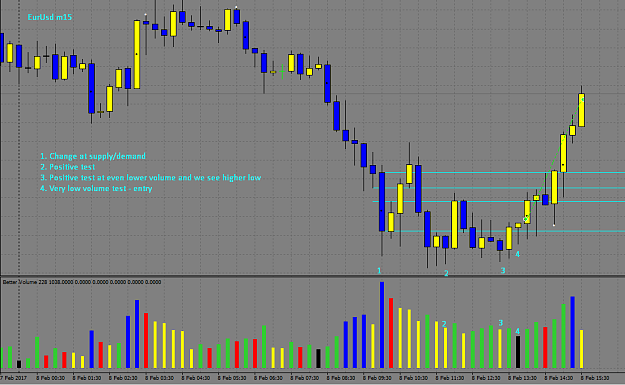Select the "3" label in the volume pane
Image resolution: width=625 pixels, height=385 pixels.
coord(501,323)
